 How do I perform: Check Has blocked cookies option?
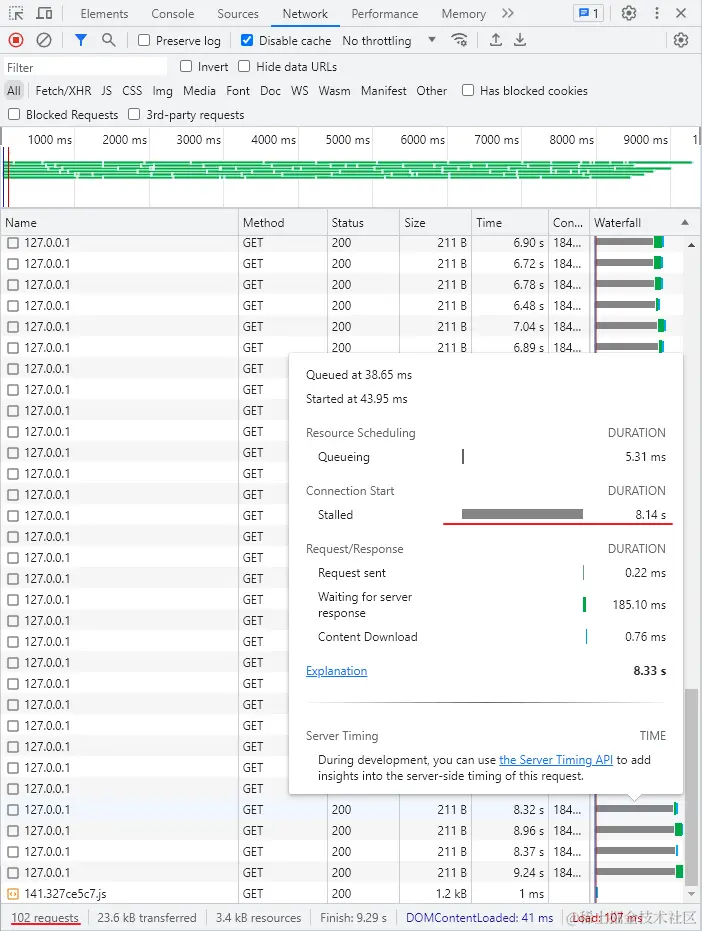point(468,90)
